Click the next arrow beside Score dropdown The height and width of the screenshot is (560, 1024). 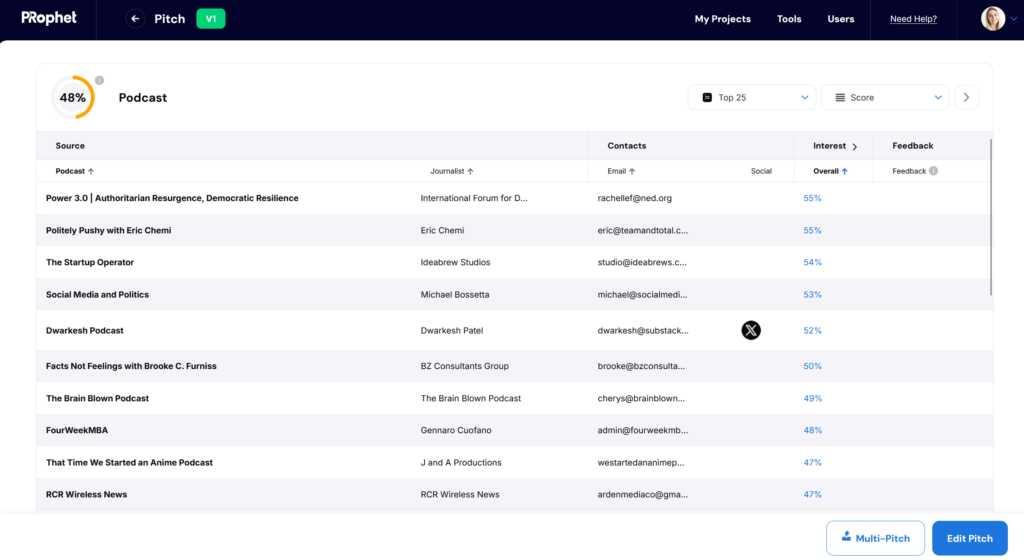pyautogui.click(x=967, y=97)
